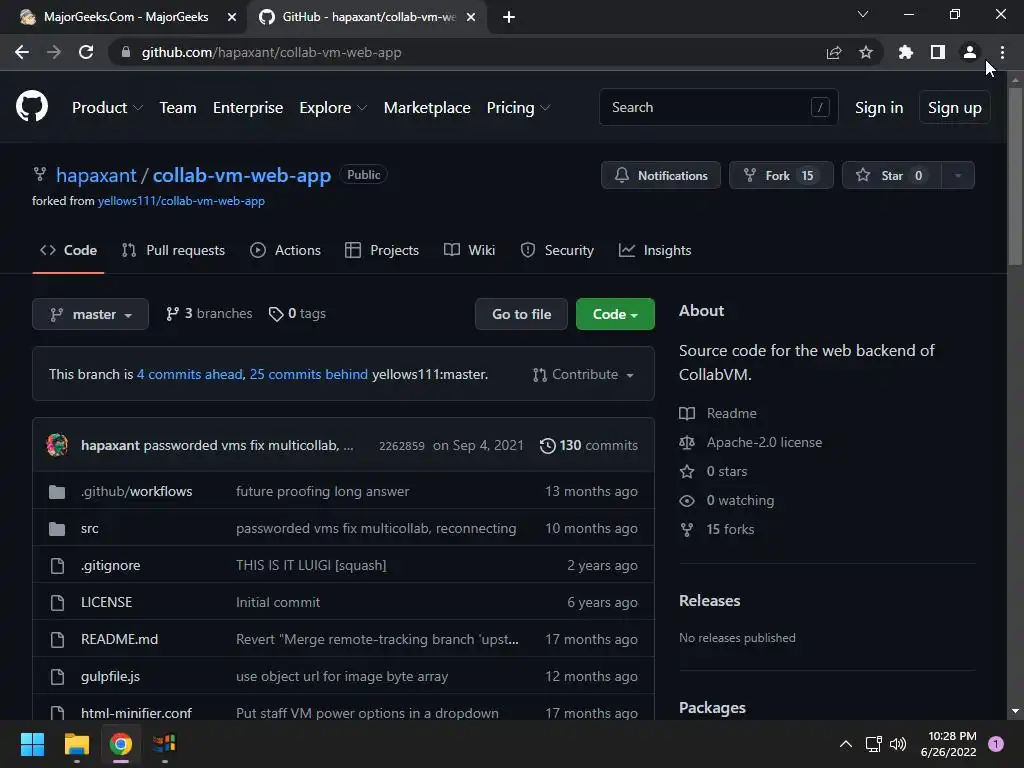View site info via lock icon
This screenshot has width=1024, height=768.
(x=126, y=52)
